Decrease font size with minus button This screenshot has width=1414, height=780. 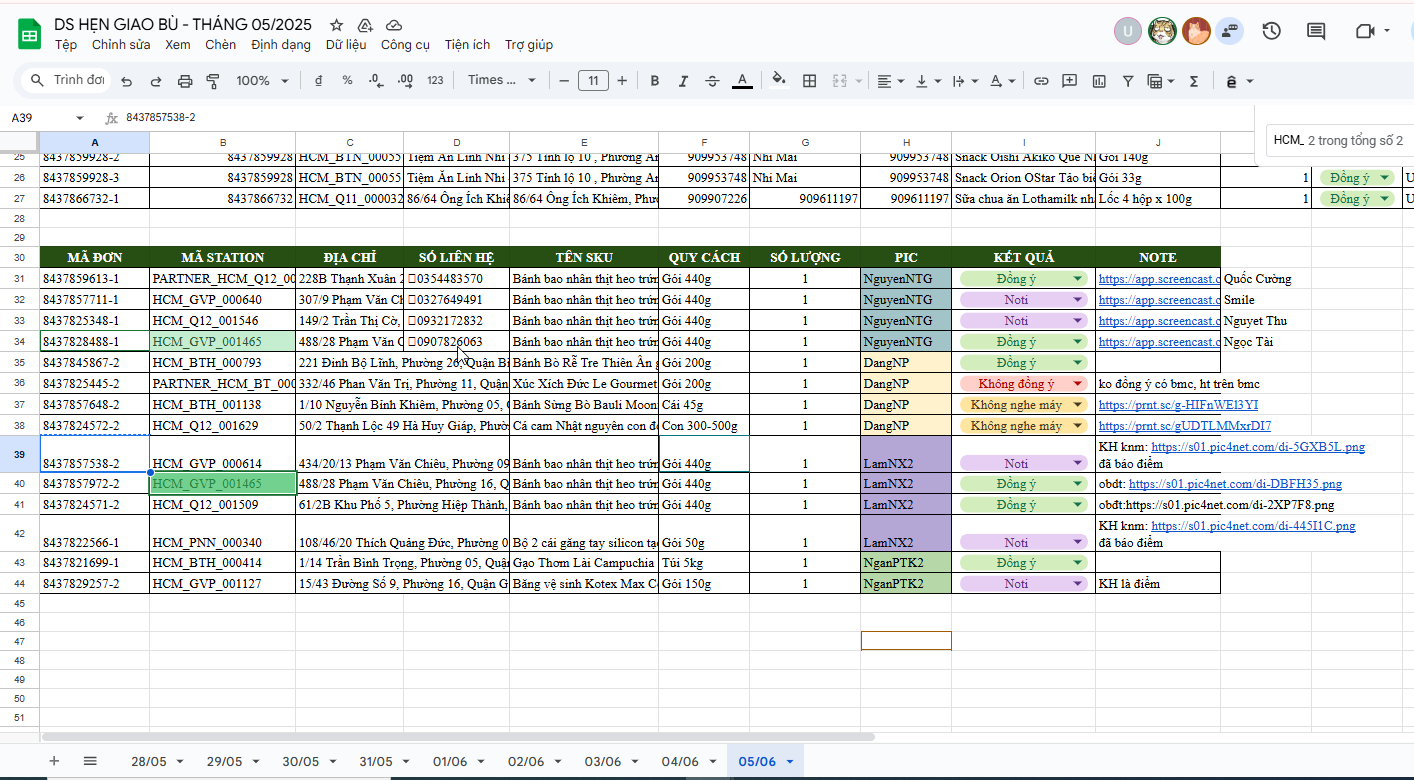point(564,80)
